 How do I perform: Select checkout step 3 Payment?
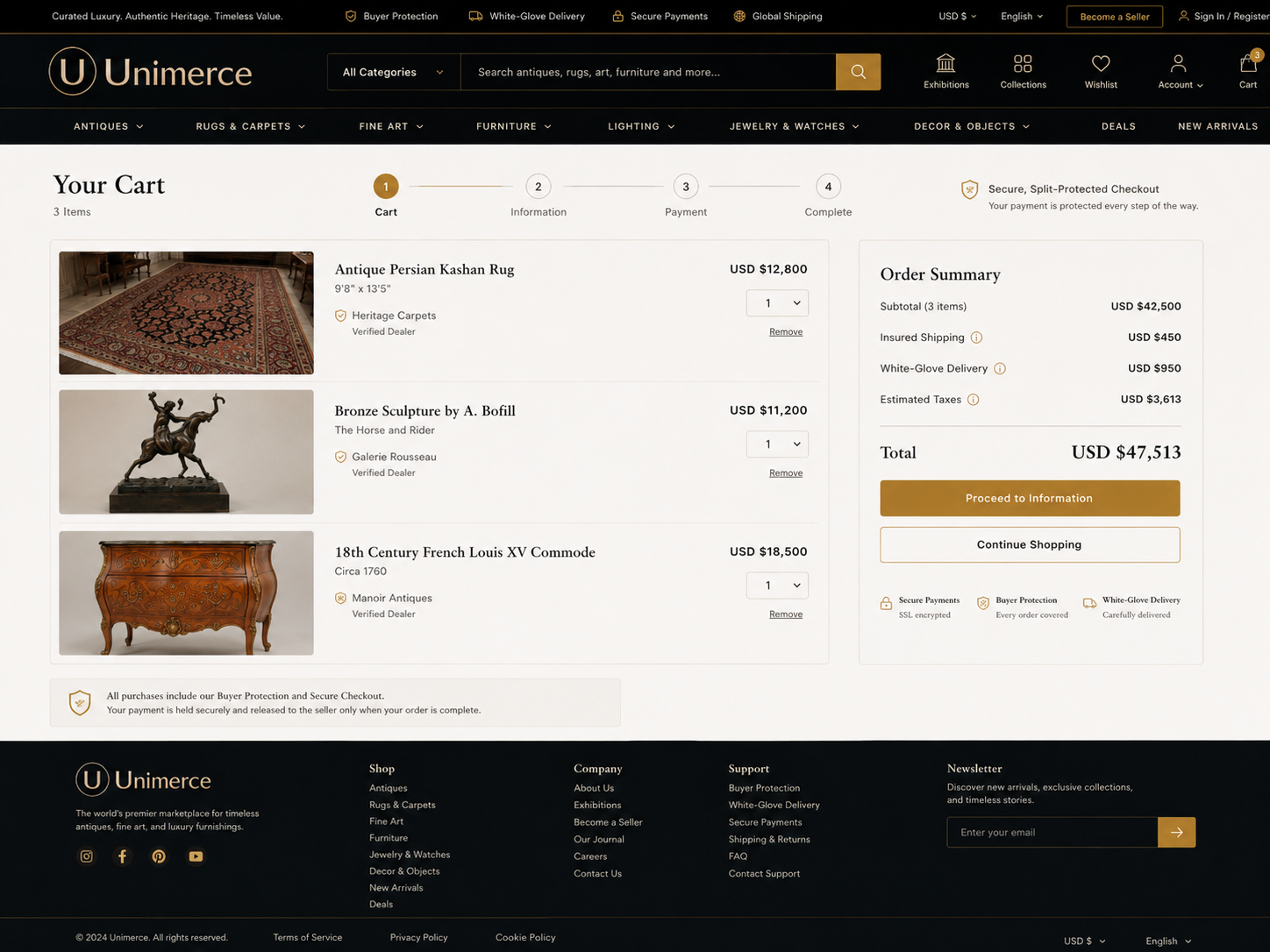(x=686, y=196)
